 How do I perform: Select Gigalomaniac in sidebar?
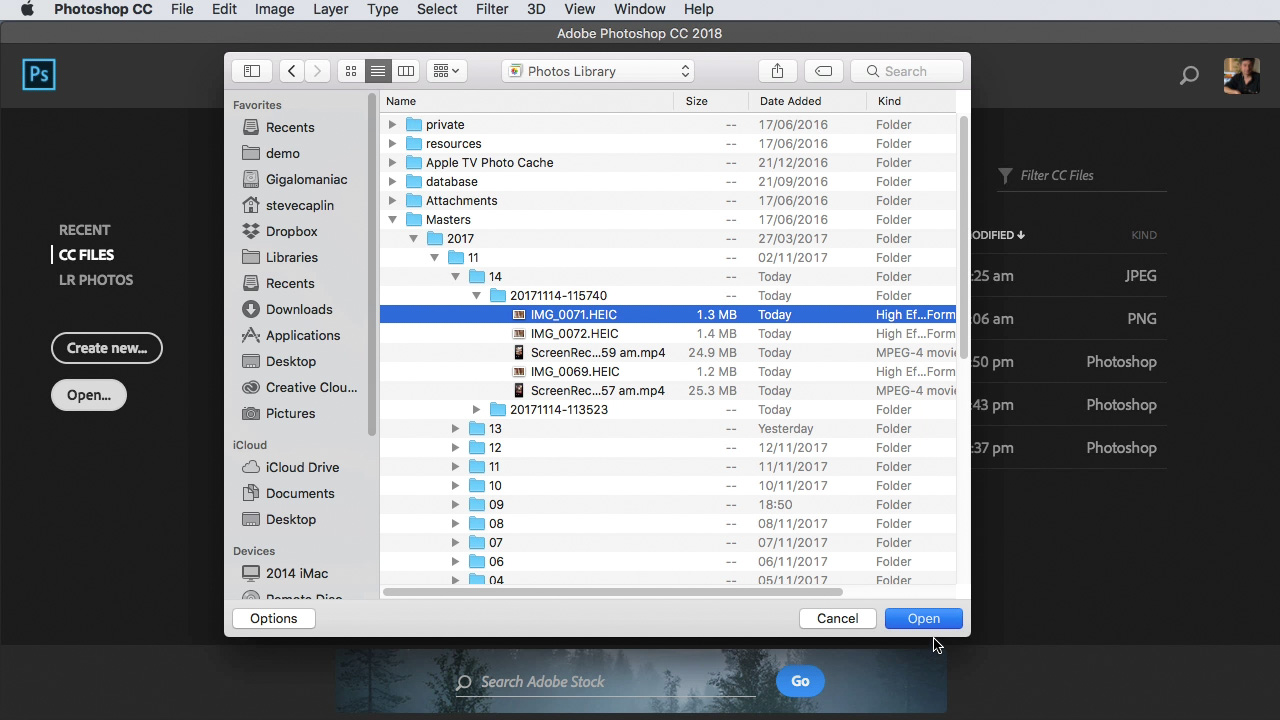click(307, 179)
